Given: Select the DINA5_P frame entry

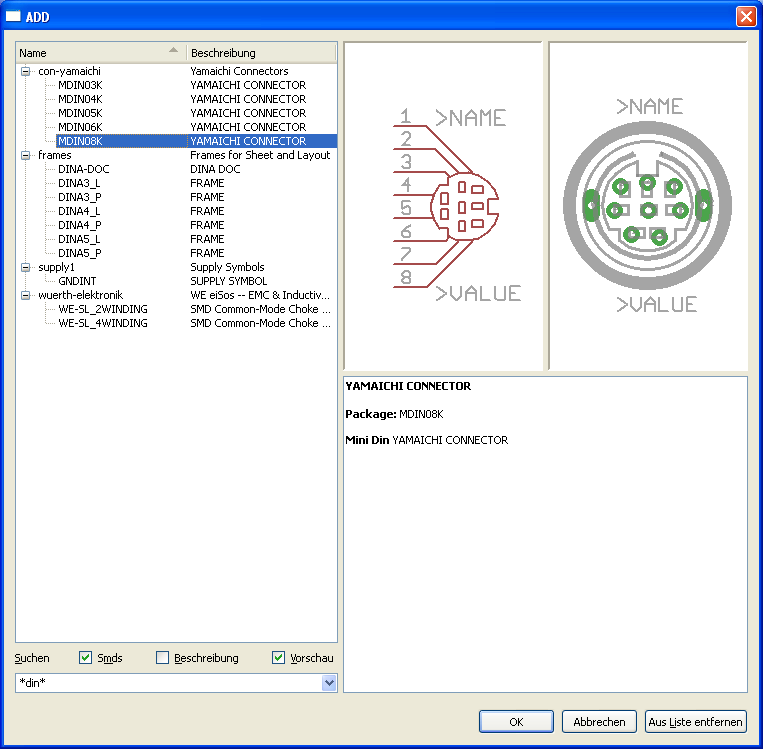Looking at the screenshot, I should pos(80,254).
